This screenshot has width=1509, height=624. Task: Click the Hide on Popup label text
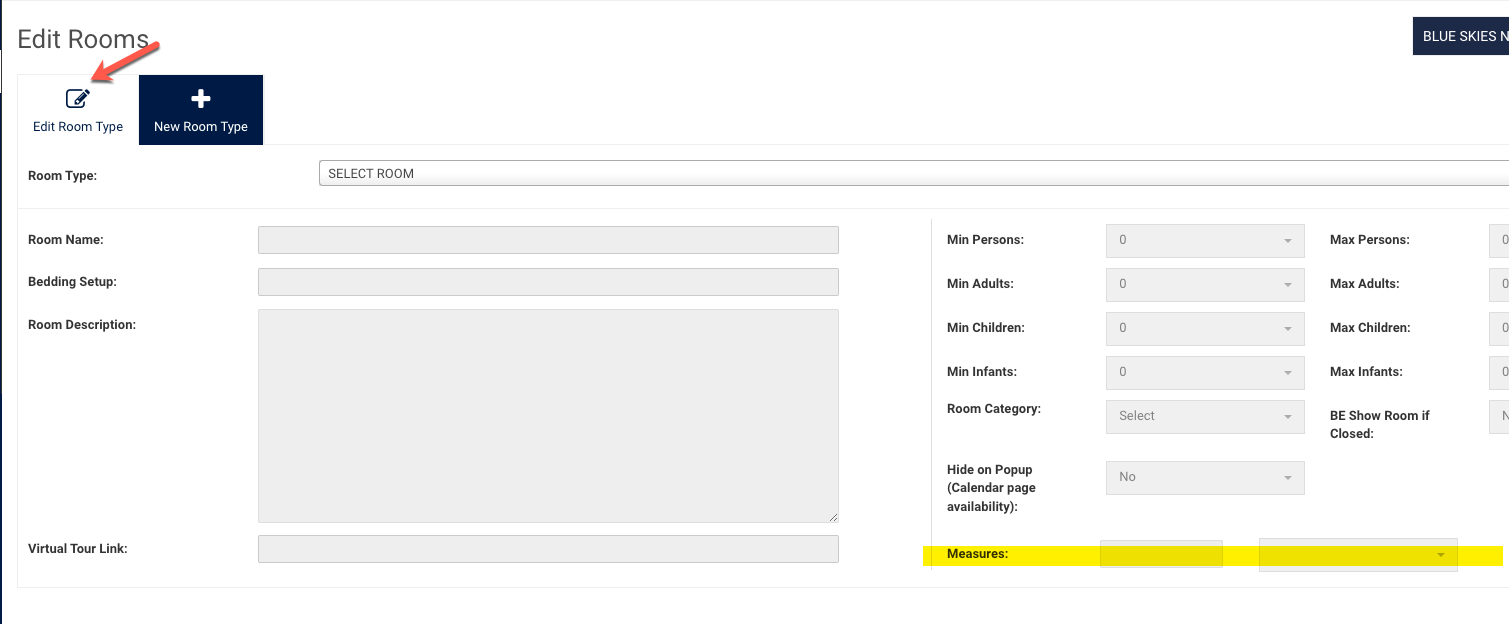pyautogui.click(x=991, y=488)
